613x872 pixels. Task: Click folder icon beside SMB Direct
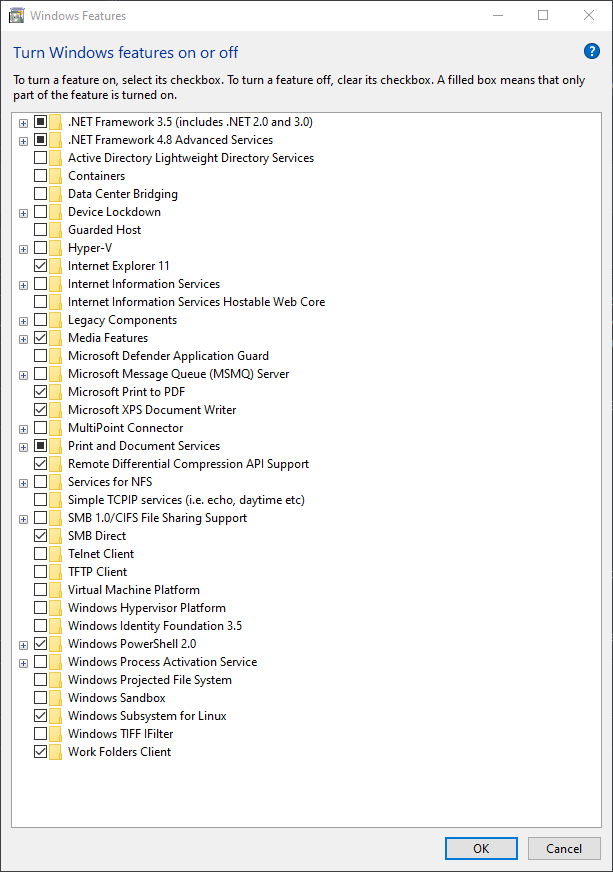(x=55, y=536)
